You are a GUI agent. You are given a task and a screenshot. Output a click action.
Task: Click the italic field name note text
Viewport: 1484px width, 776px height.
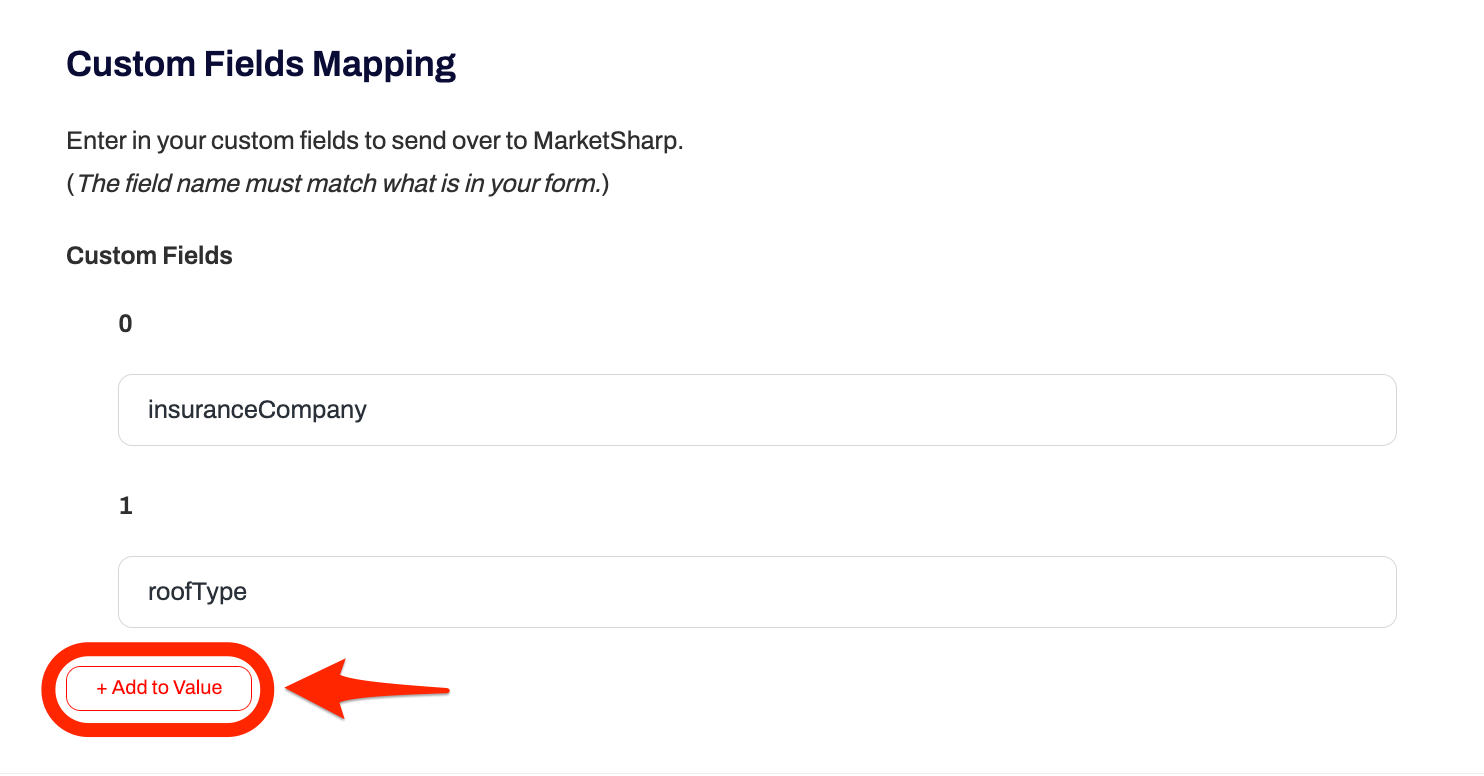coord(340,183)
